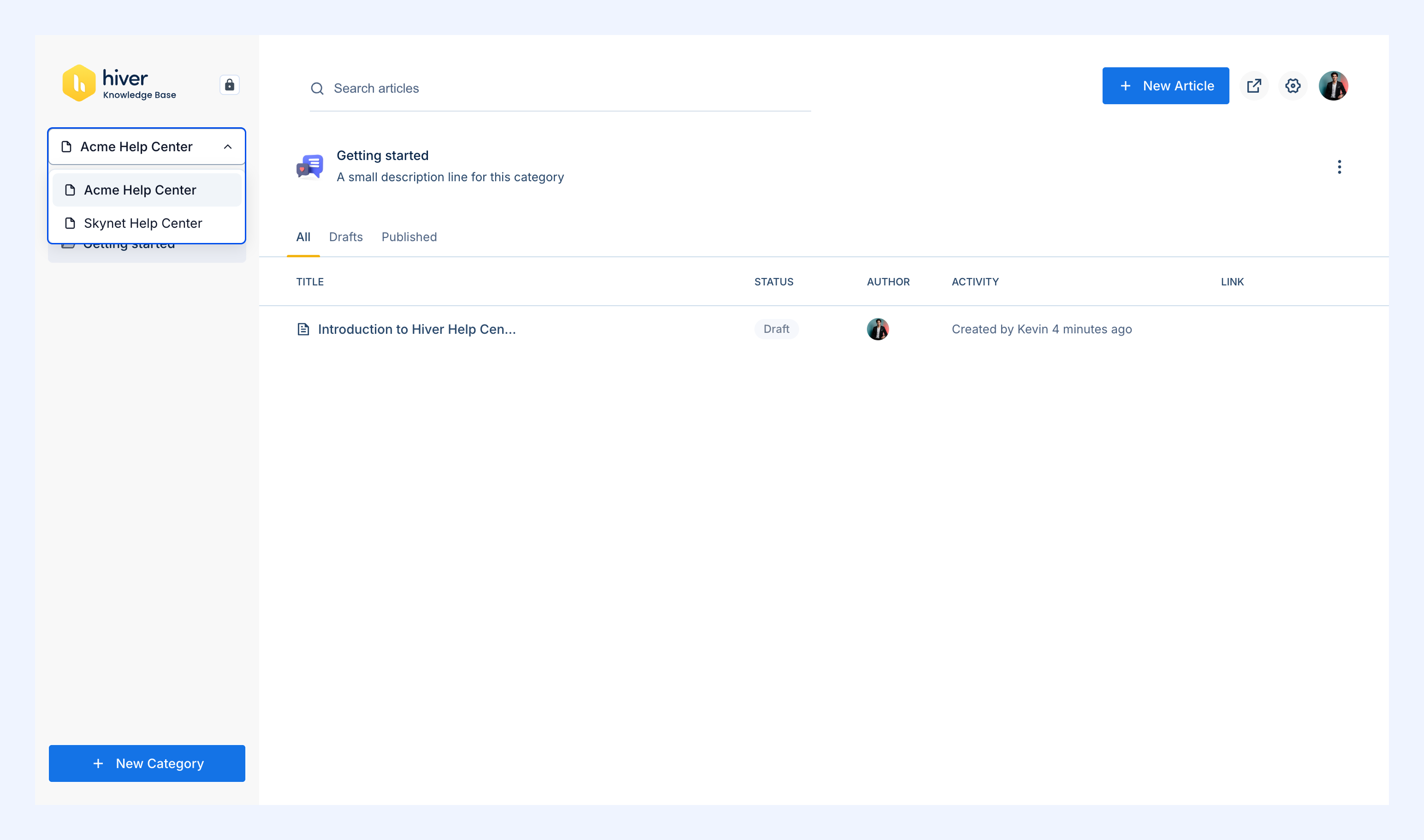This screenshot has height=840, width=1424.
Task: Click the Getting started category chat icon
Action: click(310, 166)
